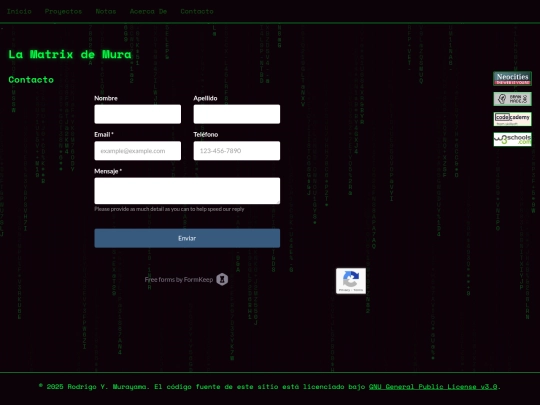Click the Contacto page heading
Screen dimensions: 540x405
pyautogui.click(x=31, y=80)
